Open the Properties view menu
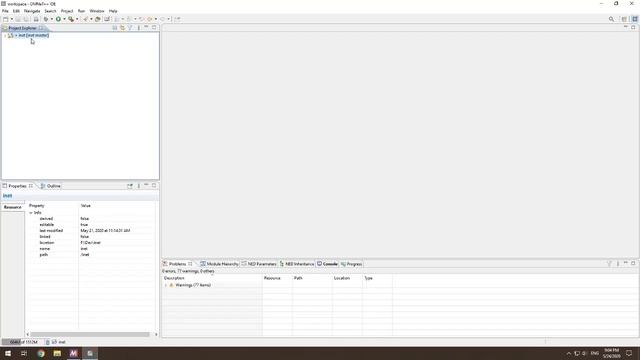The image size is (640, 360). pyautogui.click(x=138, y=186)
